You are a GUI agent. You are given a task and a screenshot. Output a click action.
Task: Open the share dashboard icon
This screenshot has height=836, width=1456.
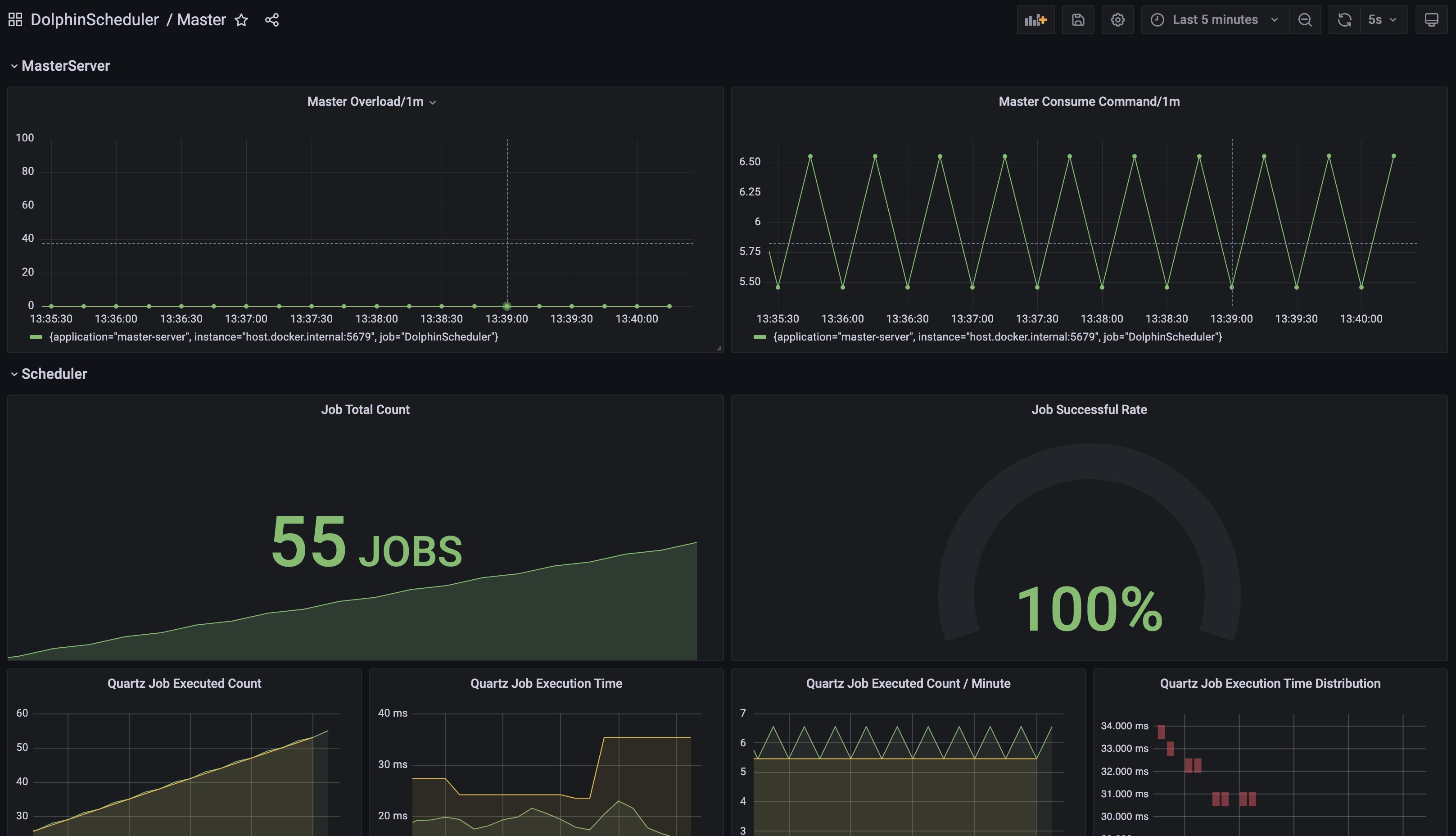coord(272,20)
